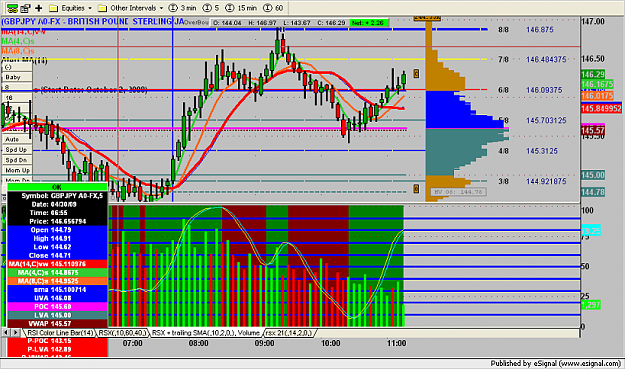Click the green 146.29 price tag

pyautogui.click(x=593, y=74)
